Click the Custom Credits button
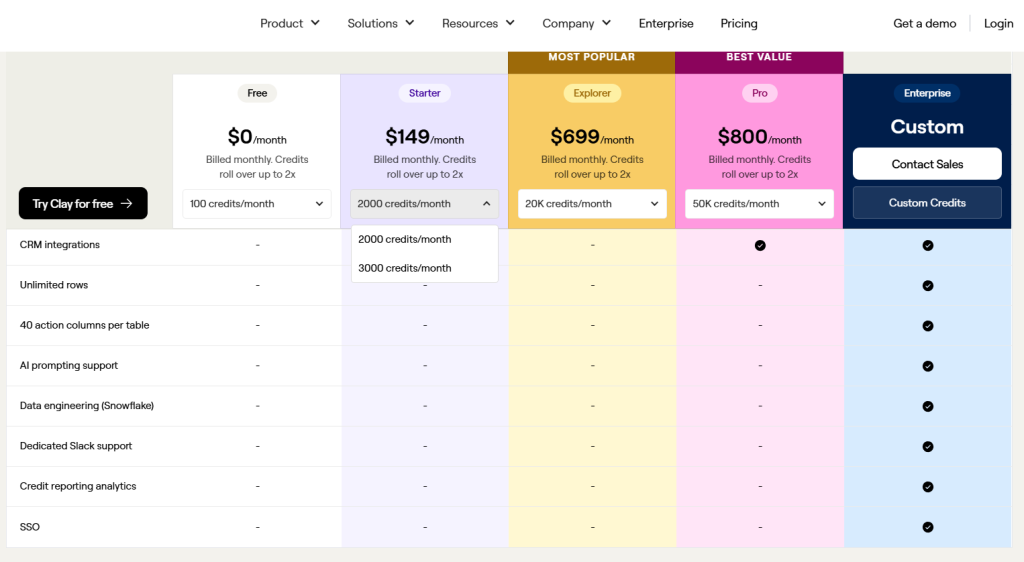 coord(927,203)
